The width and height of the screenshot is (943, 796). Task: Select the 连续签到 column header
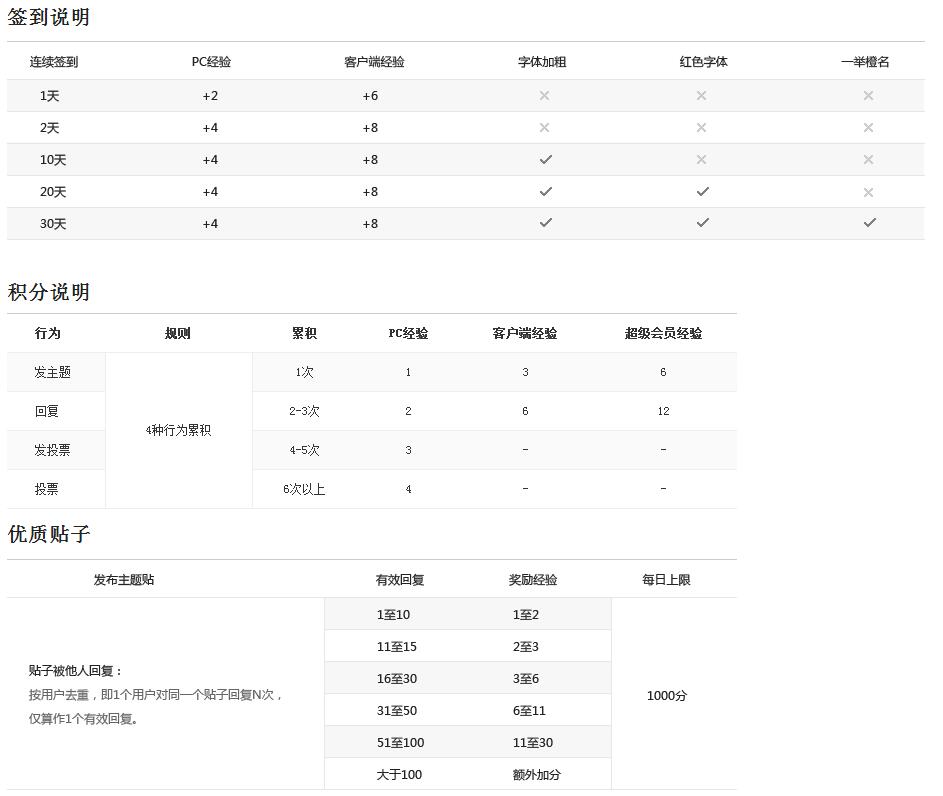tap(54, 62)
